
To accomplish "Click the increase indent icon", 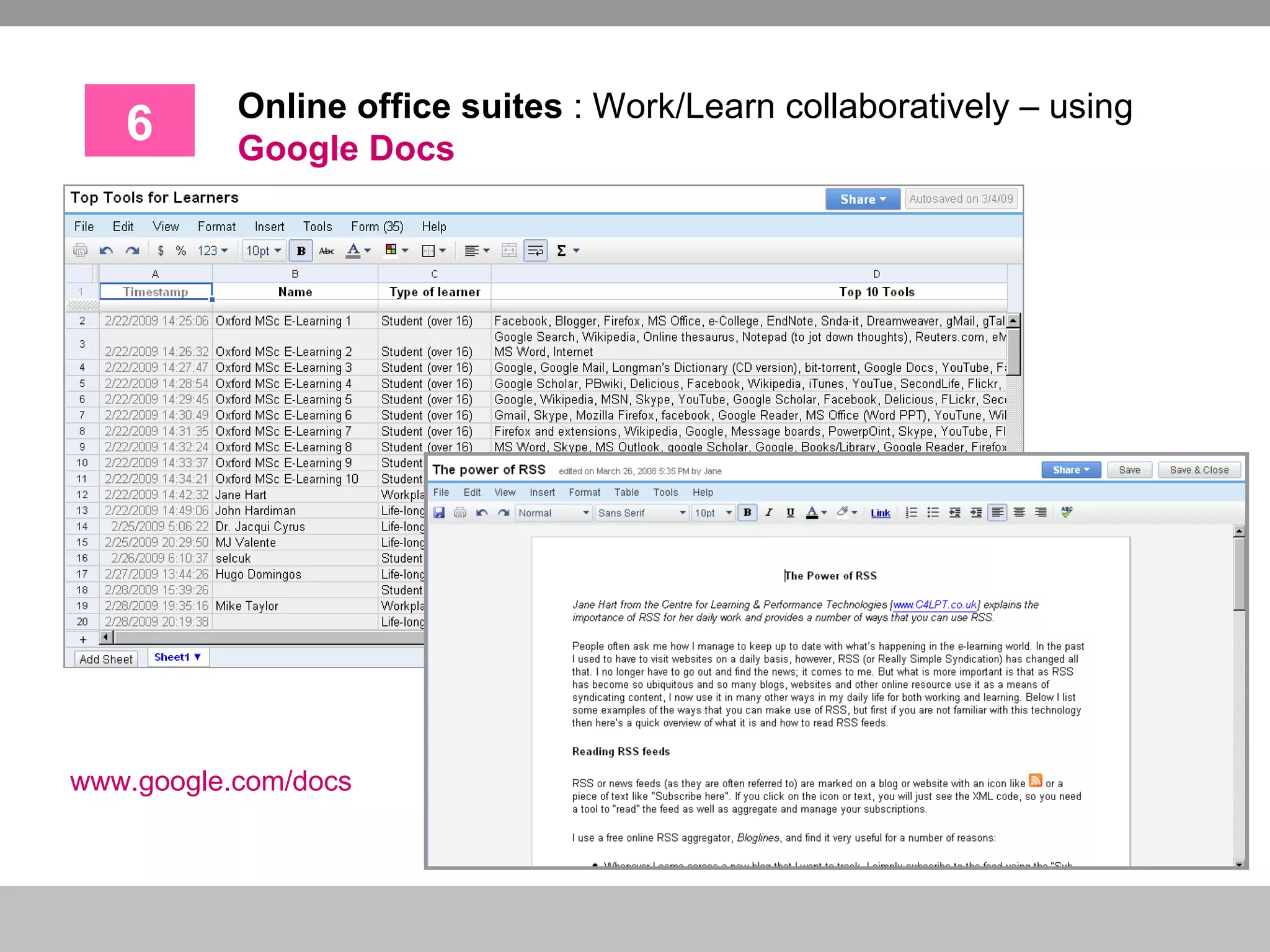I will [976, 513].
